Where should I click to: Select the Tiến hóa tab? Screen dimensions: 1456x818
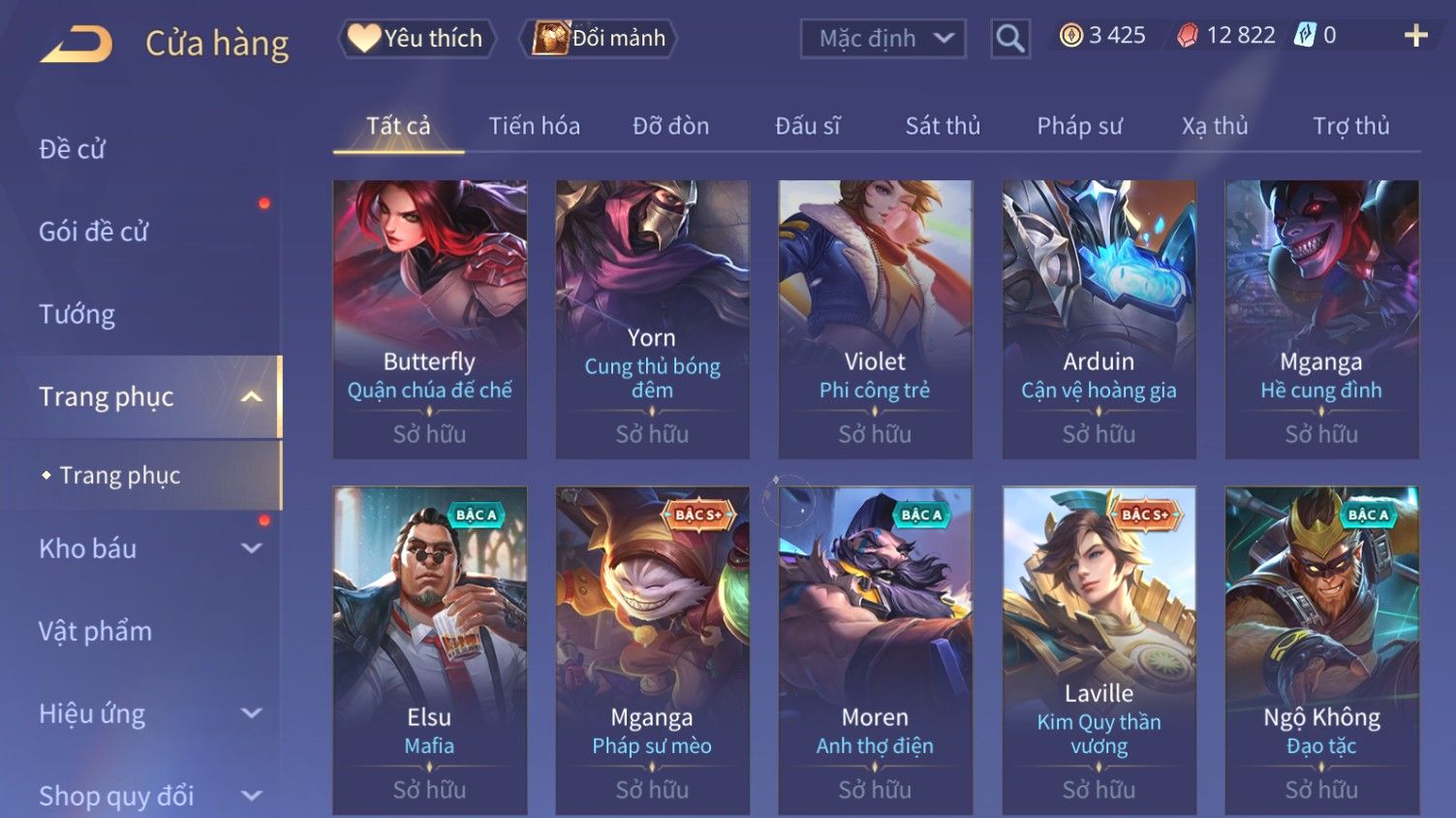pos(534,126)
